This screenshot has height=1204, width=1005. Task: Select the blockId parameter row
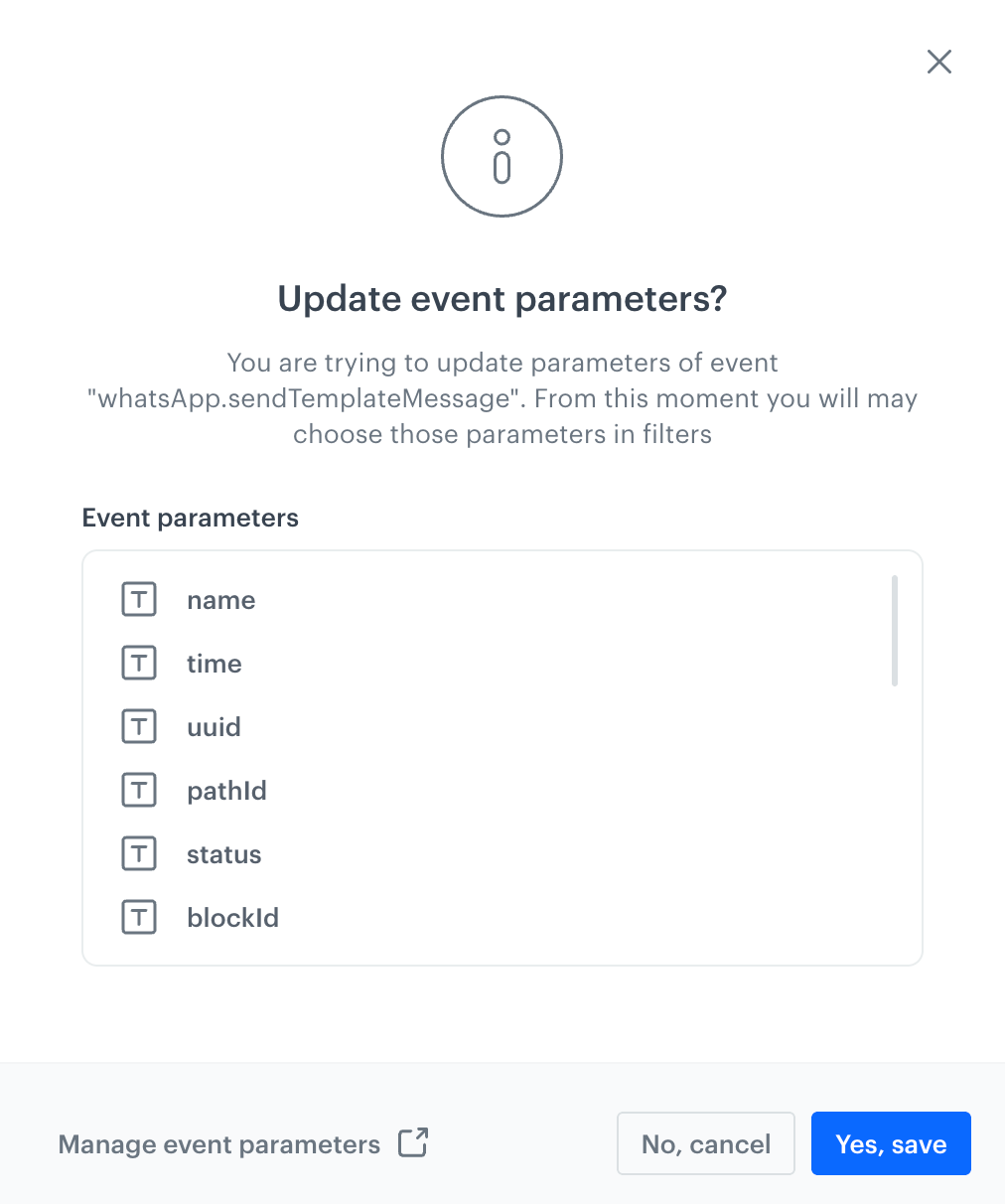tap(232, 917)
